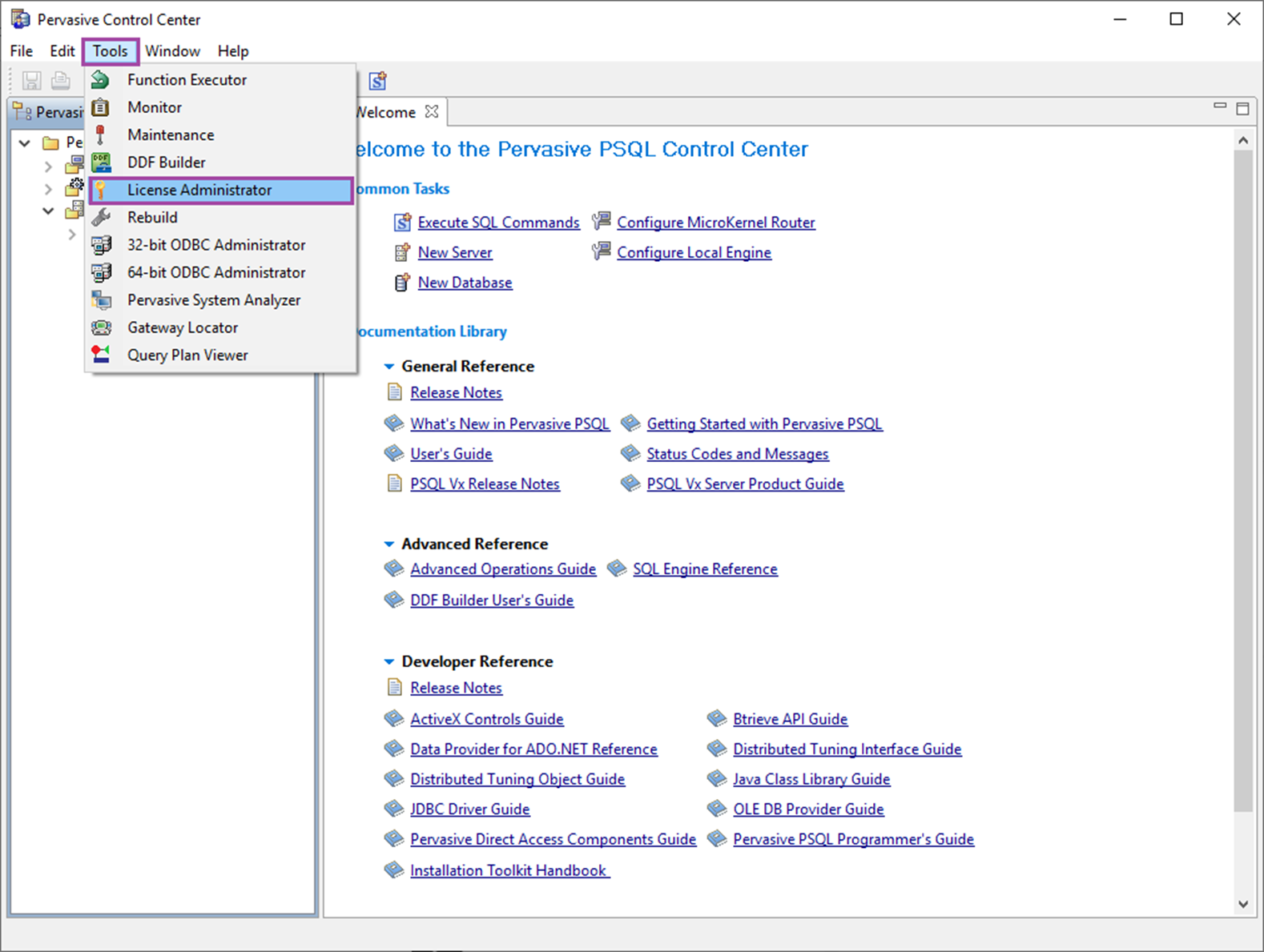This screenshot has height=952, width=1264.
Task: Click the License Administrator key icon
Action: point(101,190)
